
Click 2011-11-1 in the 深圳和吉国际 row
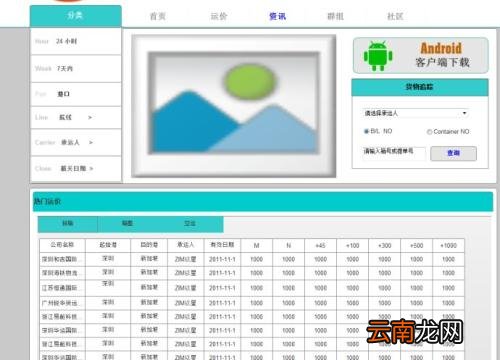pos(222,259)
